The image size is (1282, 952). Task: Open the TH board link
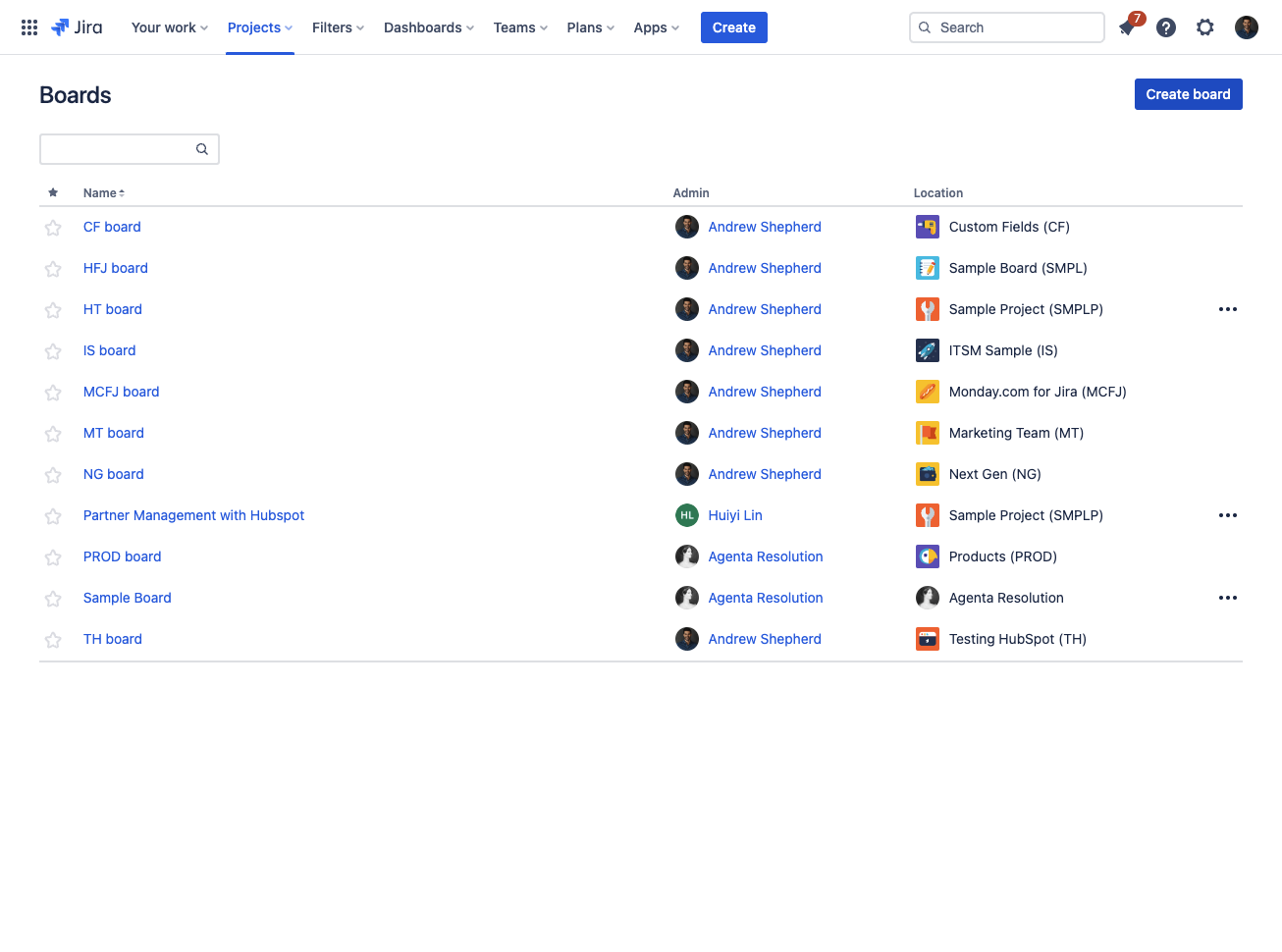113,639
